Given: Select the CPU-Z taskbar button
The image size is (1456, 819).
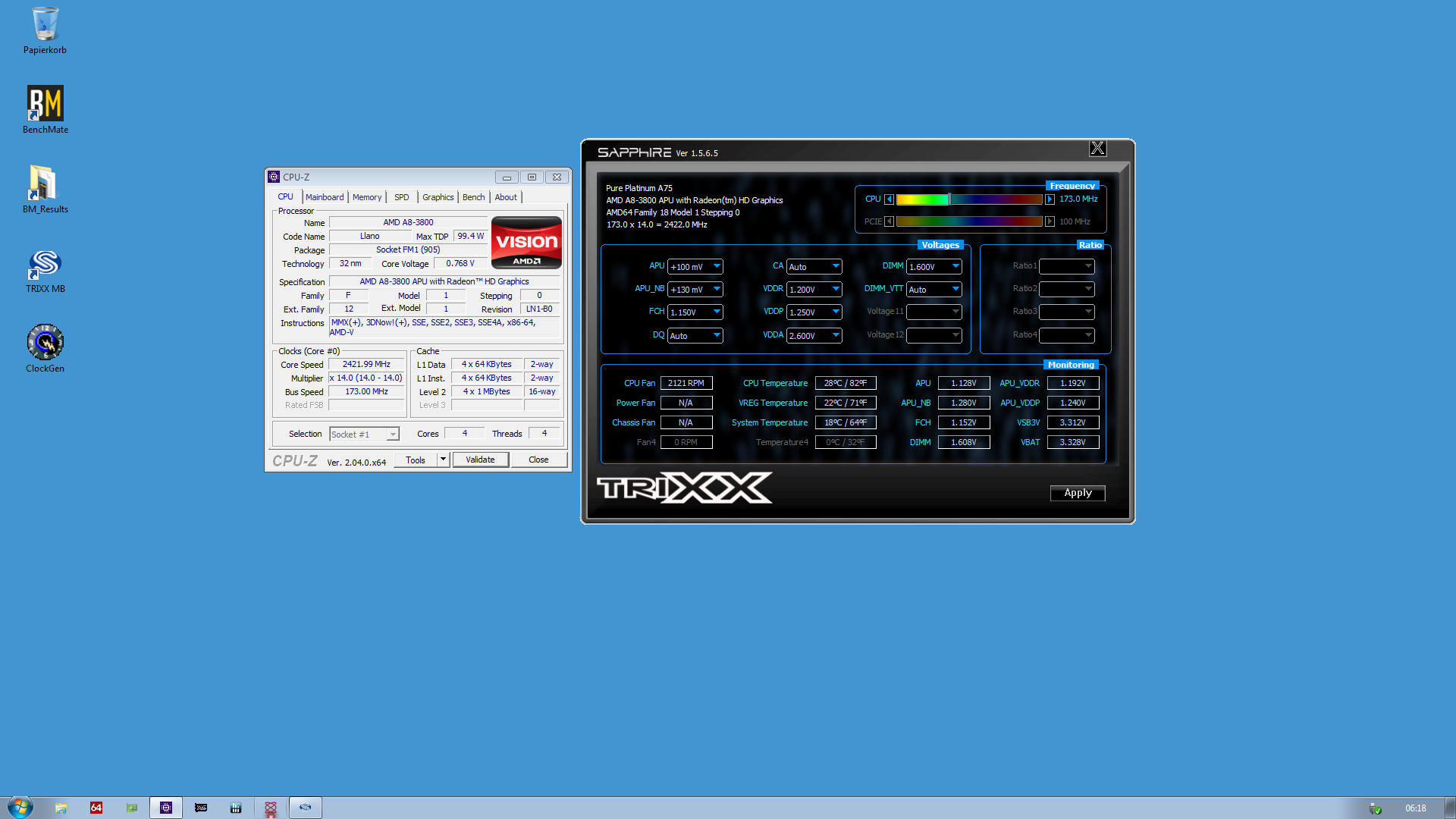Looking at the screenshot, I should [166, 808].
